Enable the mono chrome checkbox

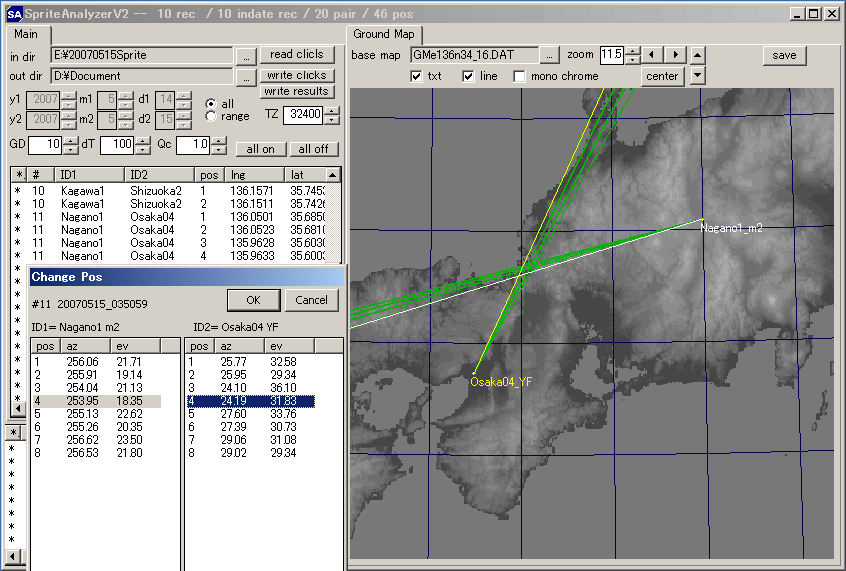point(519,77)
